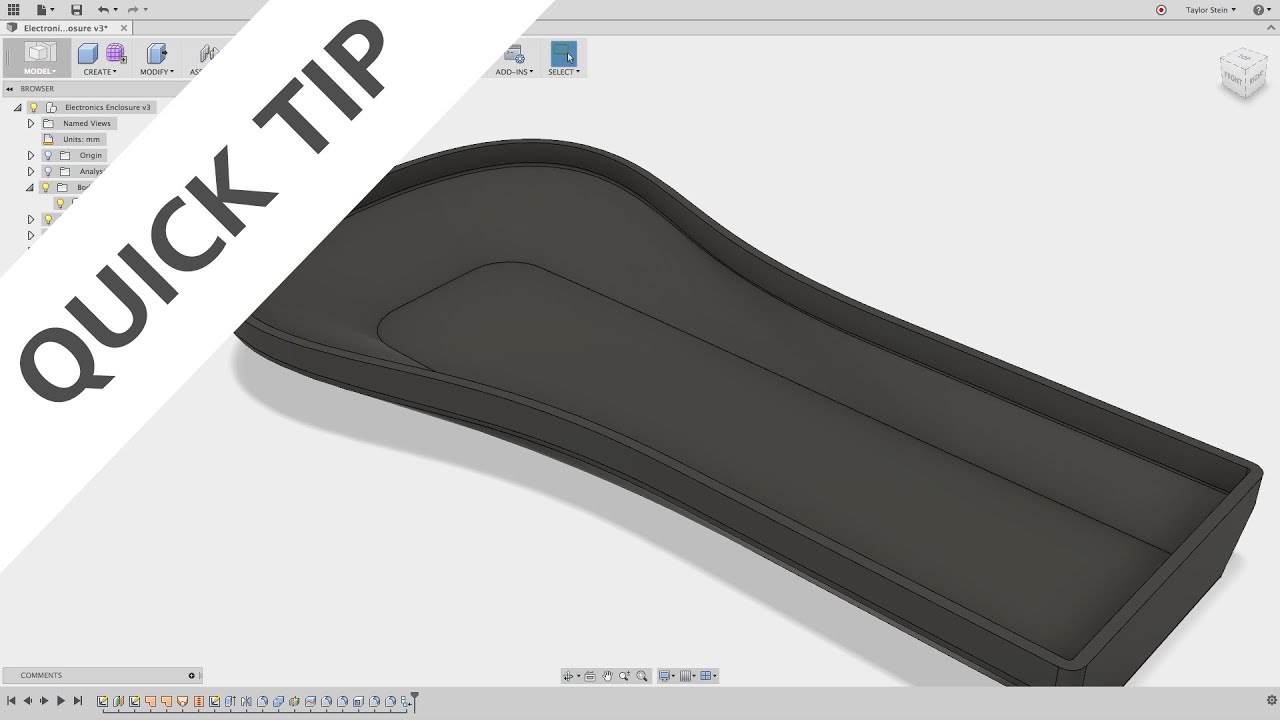Collapse the toolbar with the up chevron
Viewport: 1280px width, 720px height.
tap(1270, 28)
